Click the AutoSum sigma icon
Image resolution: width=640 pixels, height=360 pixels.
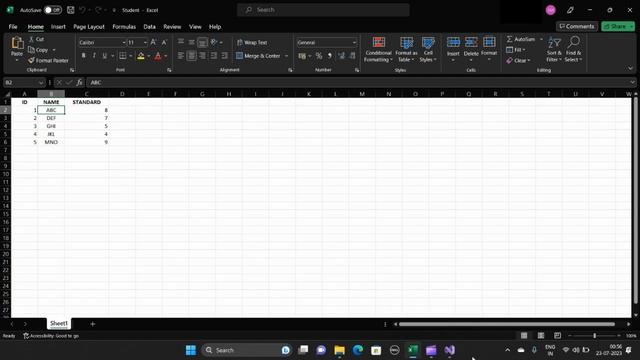coord(509,39)
